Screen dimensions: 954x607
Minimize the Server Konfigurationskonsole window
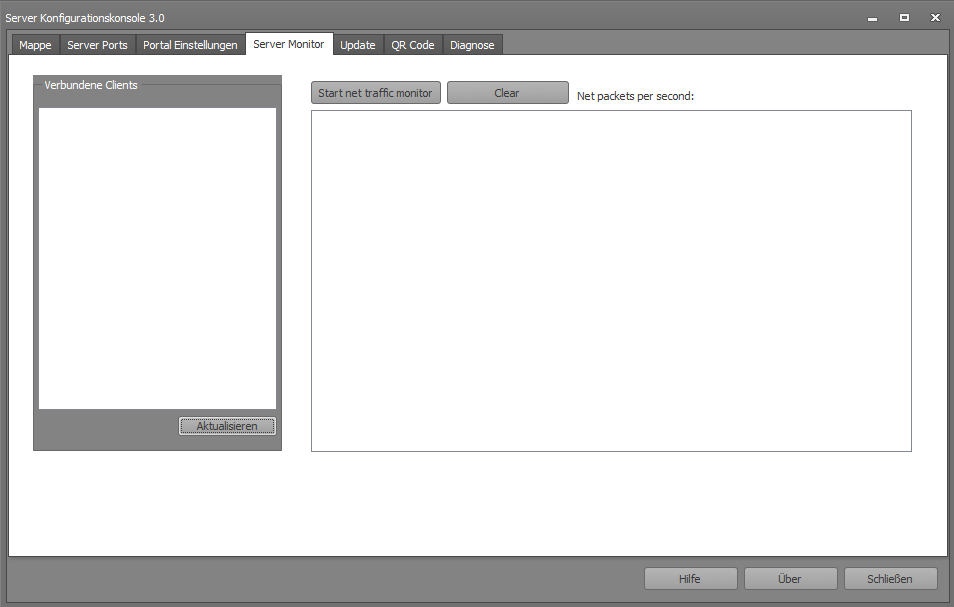[x=872, y=18]
